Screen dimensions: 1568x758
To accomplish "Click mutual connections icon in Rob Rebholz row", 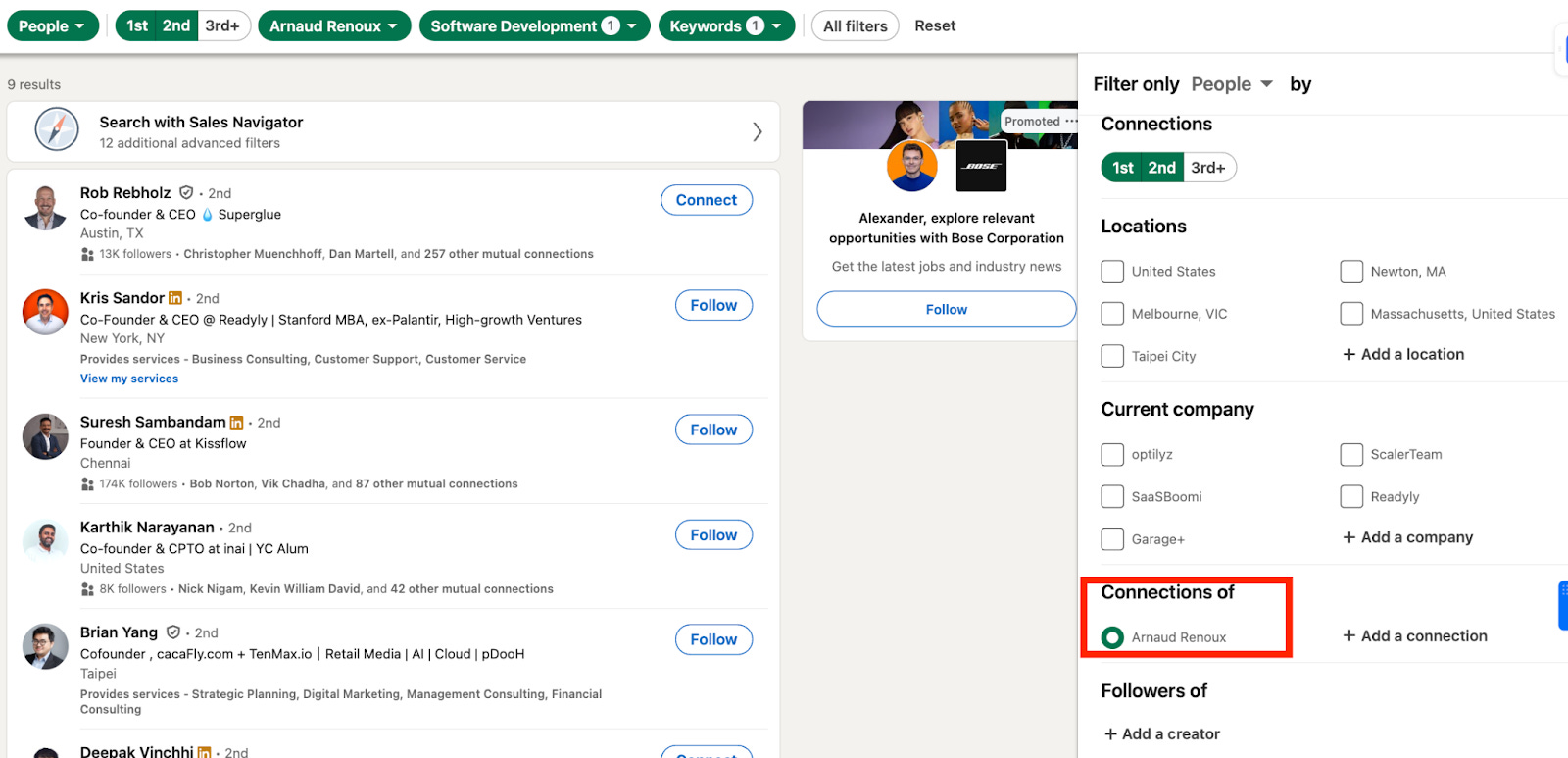I will [x=87, y=254].
